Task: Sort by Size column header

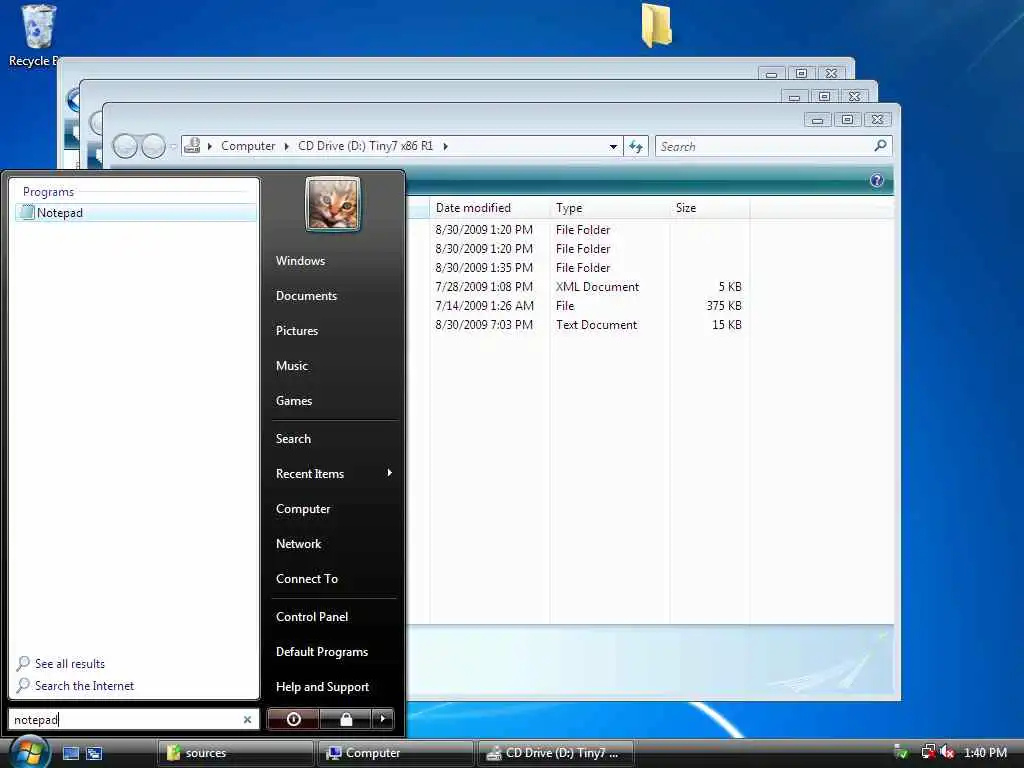Action: point(710,208)
